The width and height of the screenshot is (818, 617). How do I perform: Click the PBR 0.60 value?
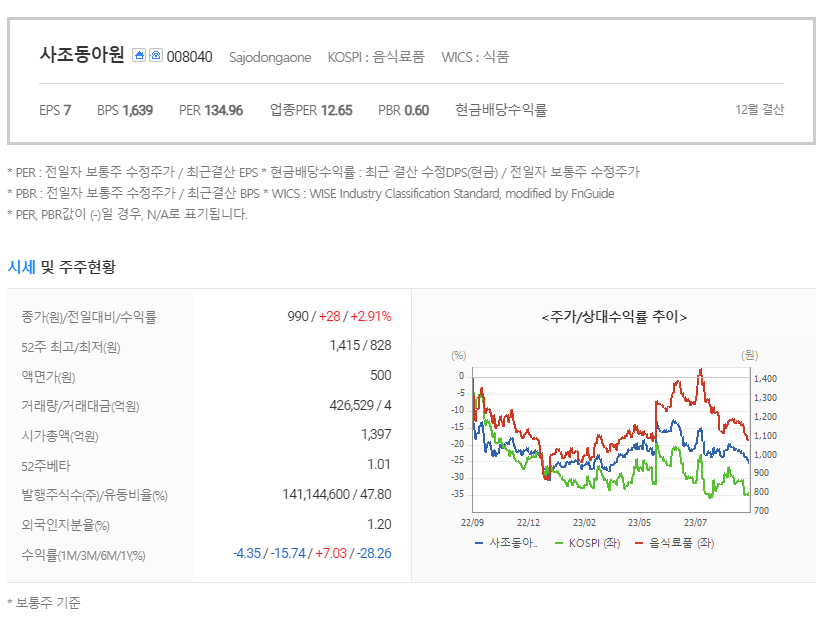pos(403,110)
